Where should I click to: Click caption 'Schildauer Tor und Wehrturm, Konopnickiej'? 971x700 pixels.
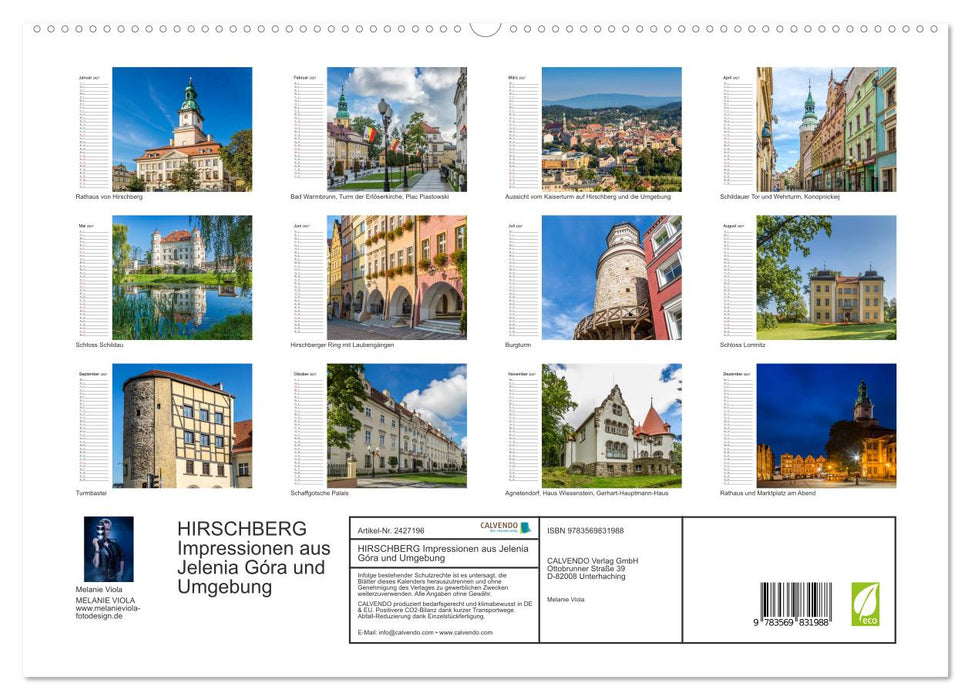[780, 196]
